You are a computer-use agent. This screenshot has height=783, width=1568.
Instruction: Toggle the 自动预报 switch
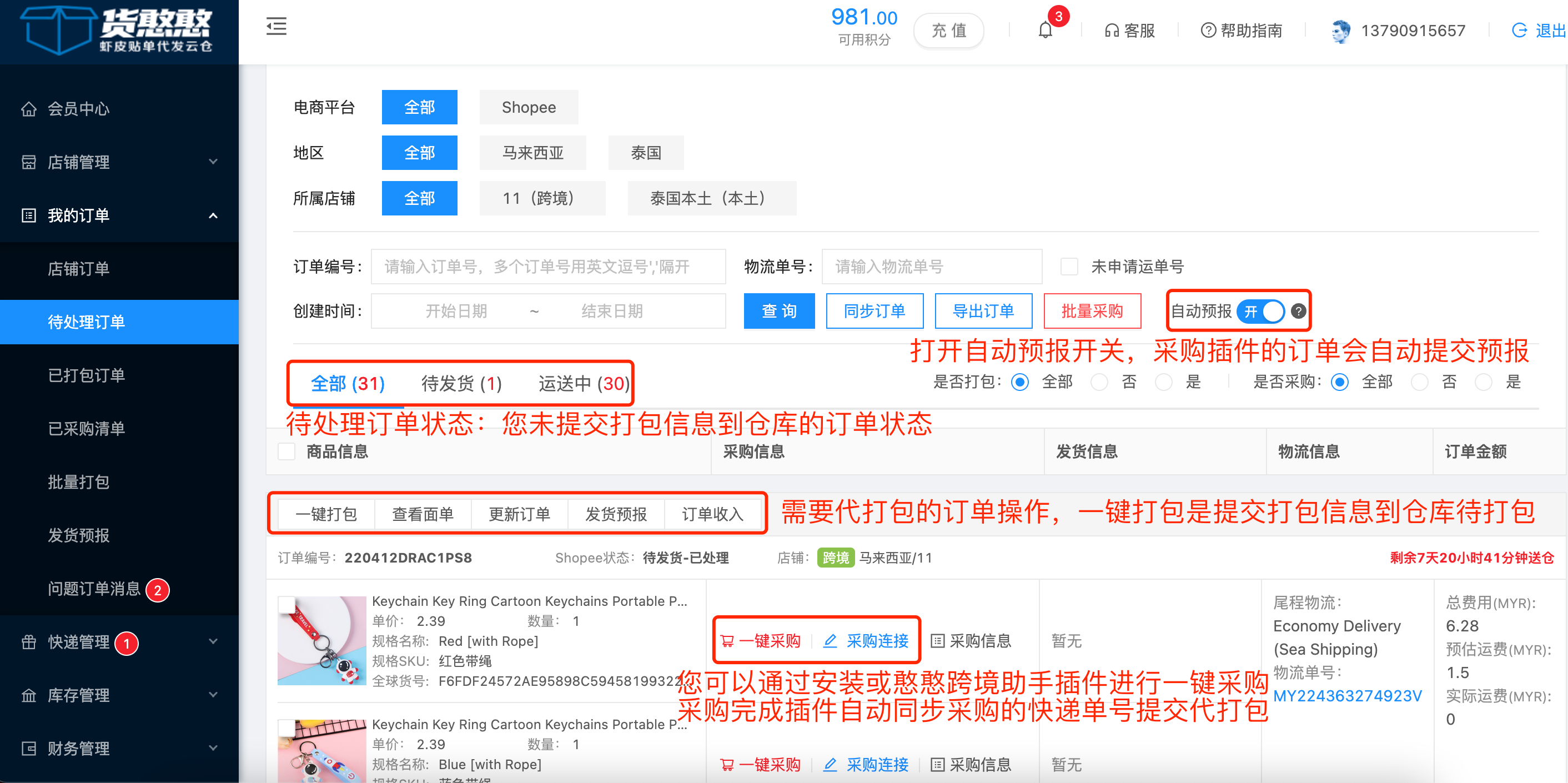(1260, 311)
